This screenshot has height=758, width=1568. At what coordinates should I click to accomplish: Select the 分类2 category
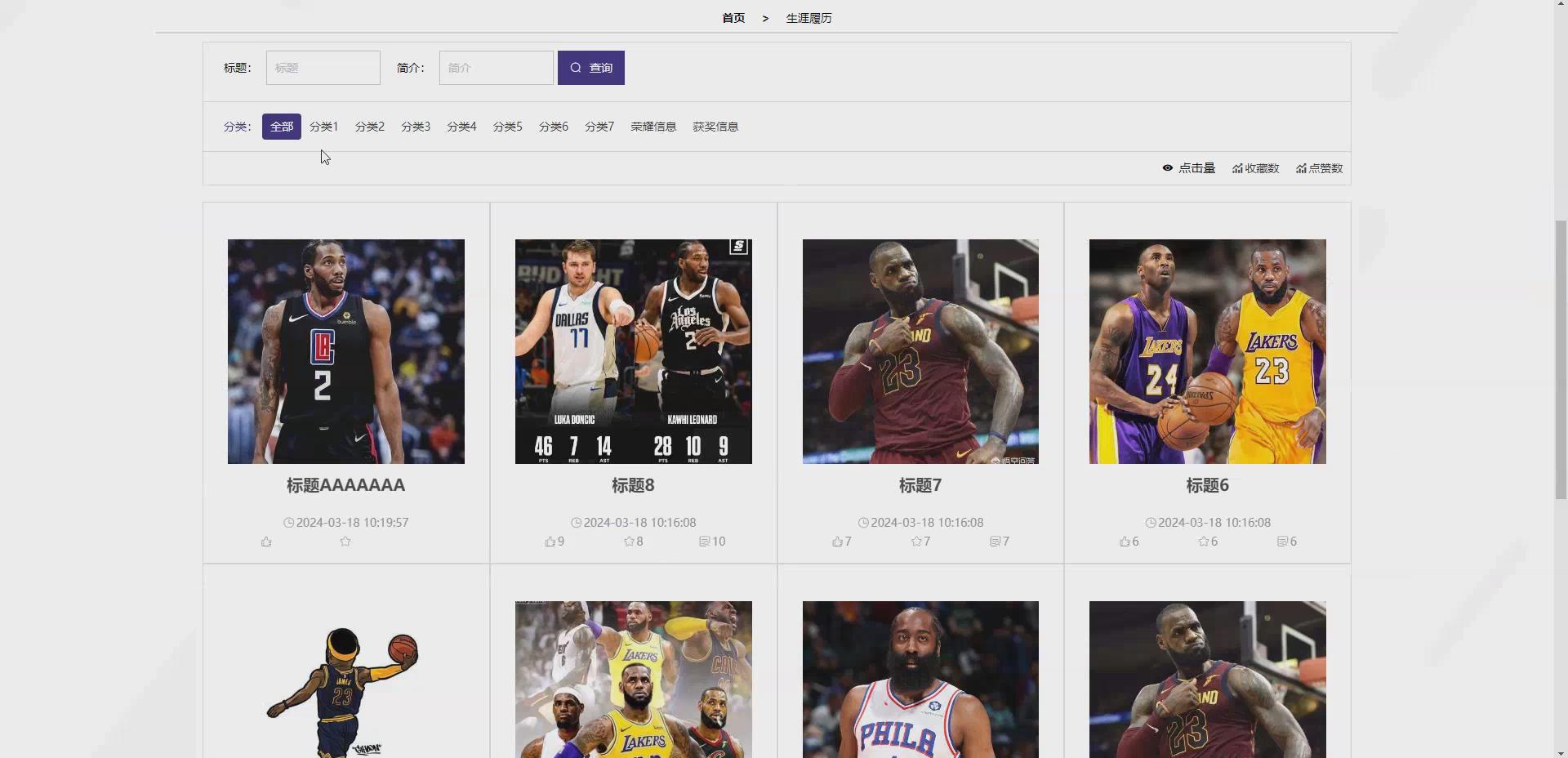[370, 127]
